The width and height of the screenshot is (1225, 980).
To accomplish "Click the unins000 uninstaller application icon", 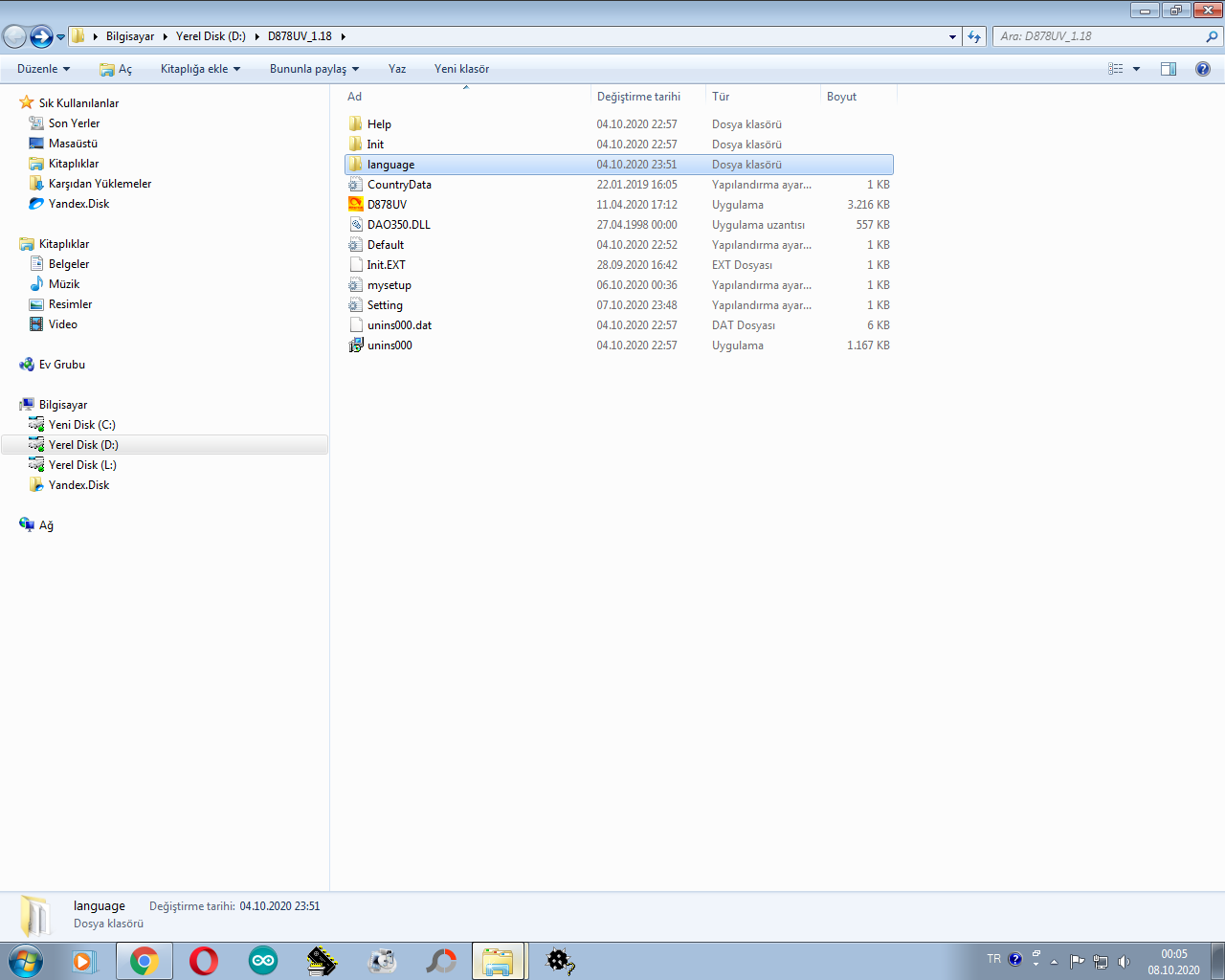I will 356,345.
